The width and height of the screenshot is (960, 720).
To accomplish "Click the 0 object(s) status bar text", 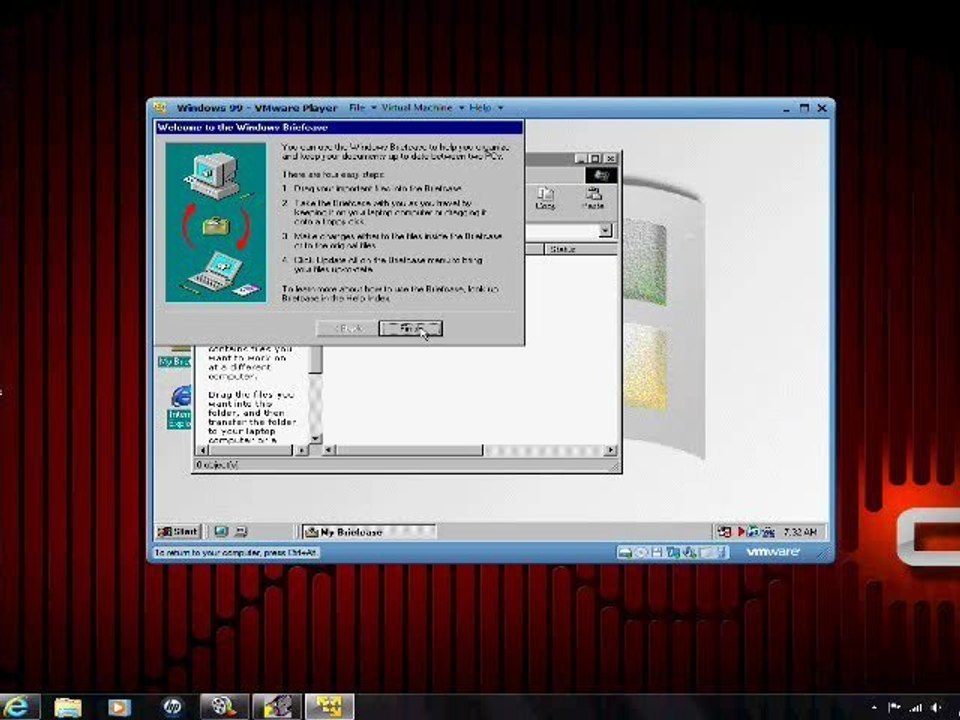I will (x=217, y=465).
